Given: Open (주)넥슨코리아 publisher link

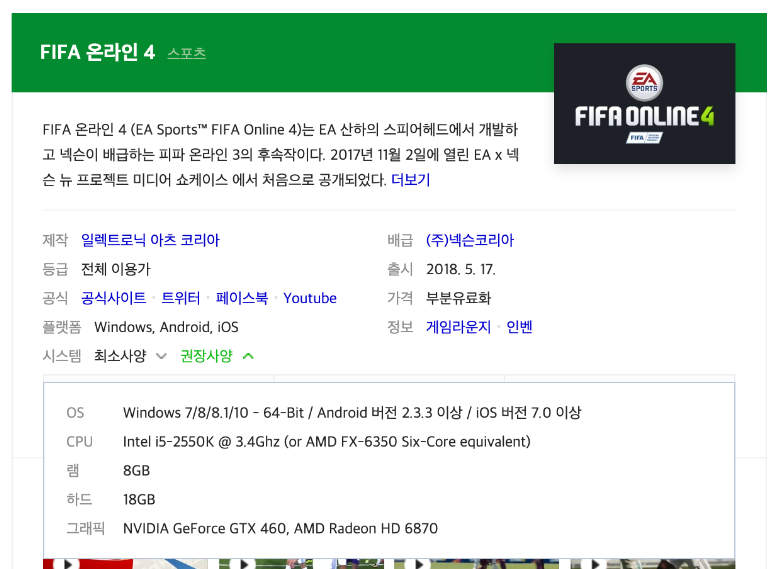Looking at the screenshot, I should [470, 240].
